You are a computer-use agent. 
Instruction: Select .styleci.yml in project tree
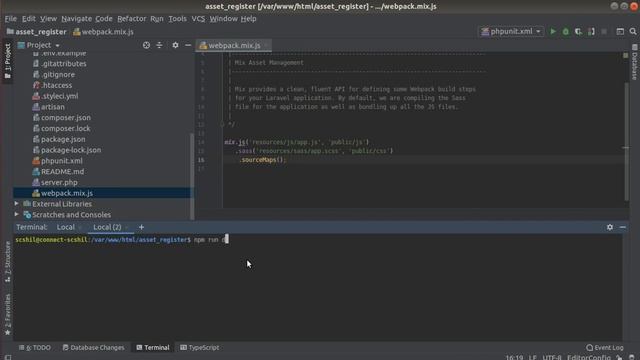point(60,96)
